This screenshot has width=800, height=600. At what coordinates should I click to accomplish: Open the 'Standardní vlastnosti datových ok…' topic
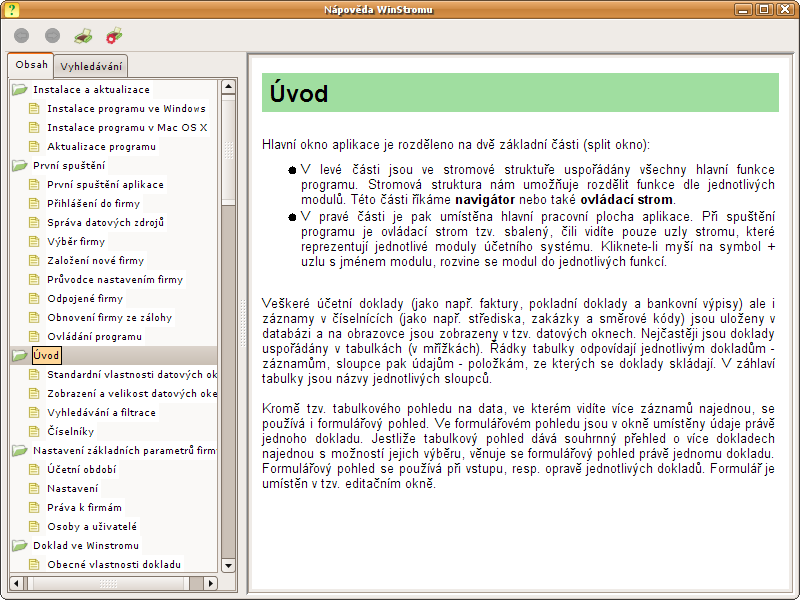pos(132,374)
